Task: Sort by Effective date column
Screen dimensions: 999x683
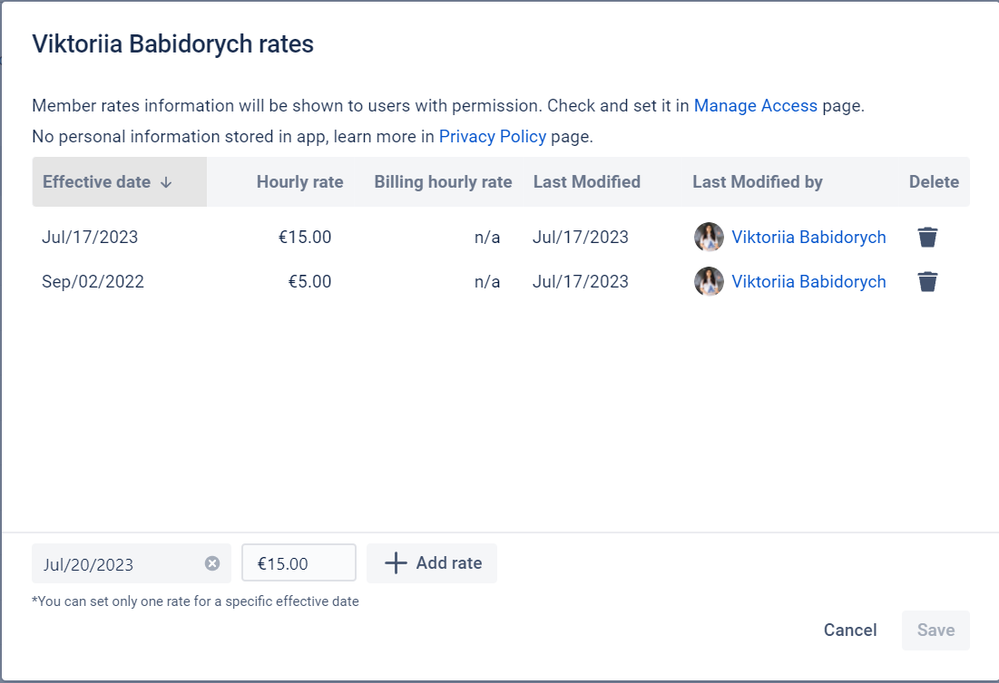Action: pyautogui.click(x=97, y=182)
